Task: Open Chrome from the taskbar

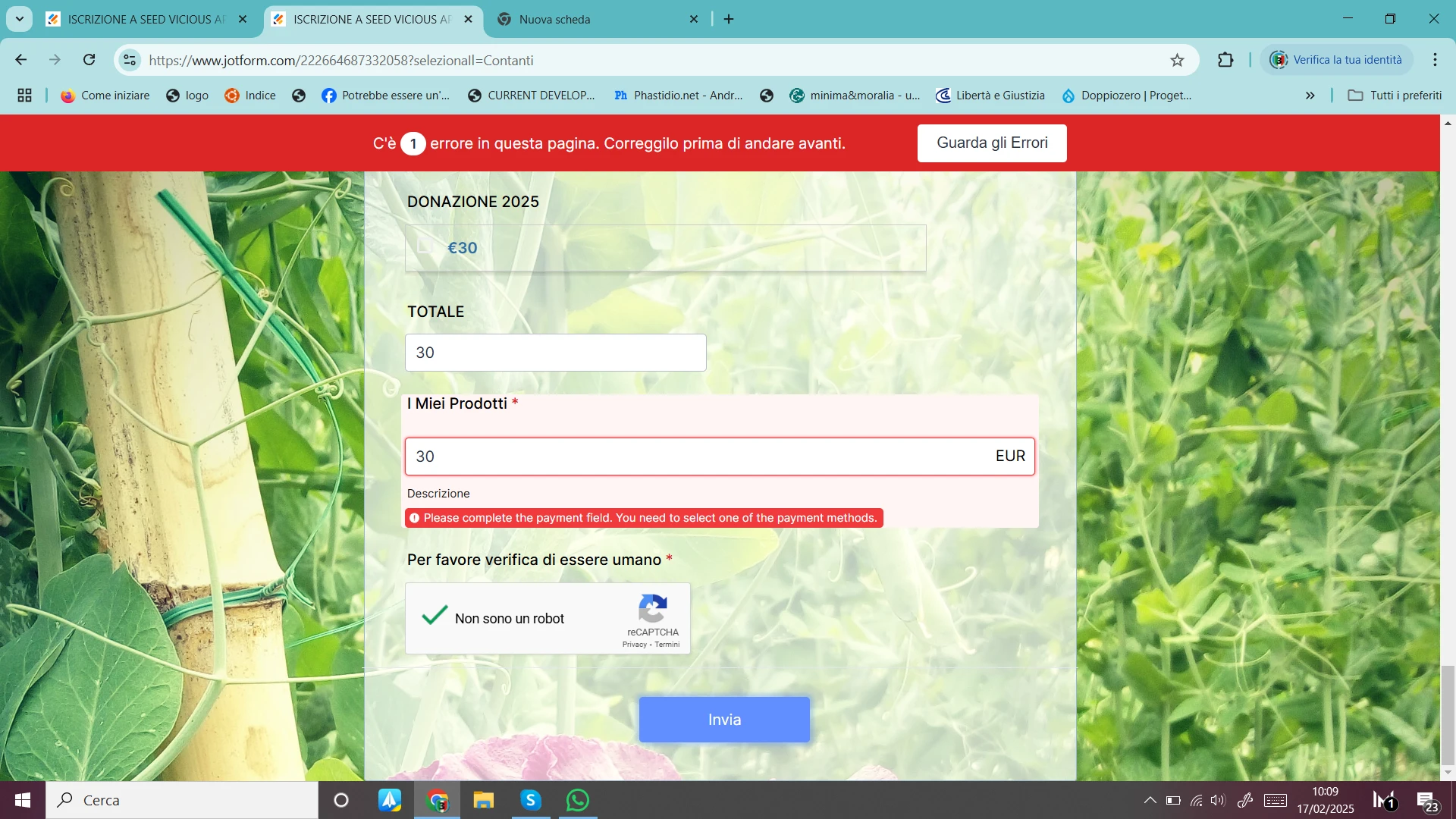Action: click(437, 800)
